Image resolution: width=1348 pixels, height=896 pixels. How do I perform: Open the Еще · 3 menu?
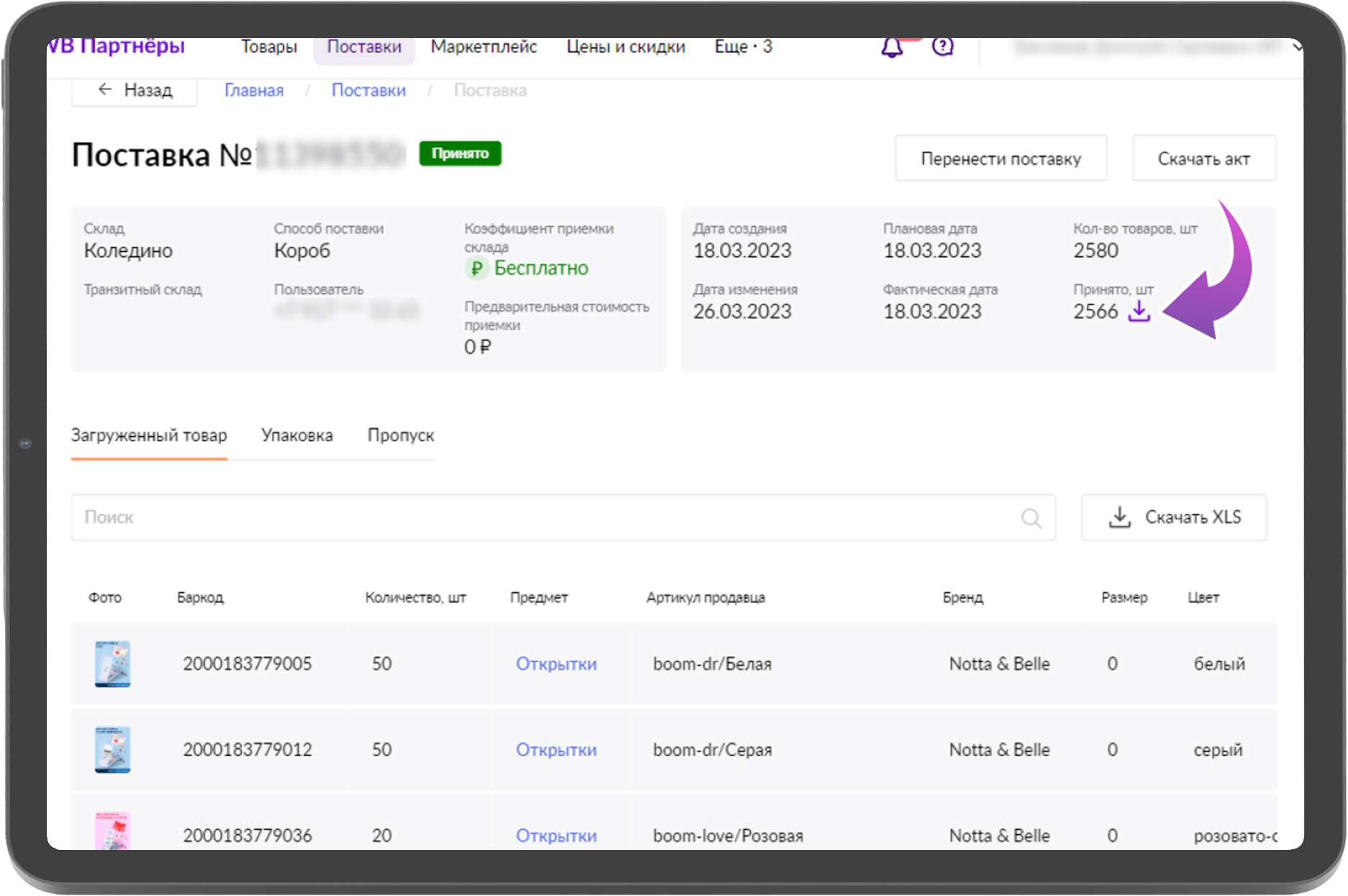743,47
